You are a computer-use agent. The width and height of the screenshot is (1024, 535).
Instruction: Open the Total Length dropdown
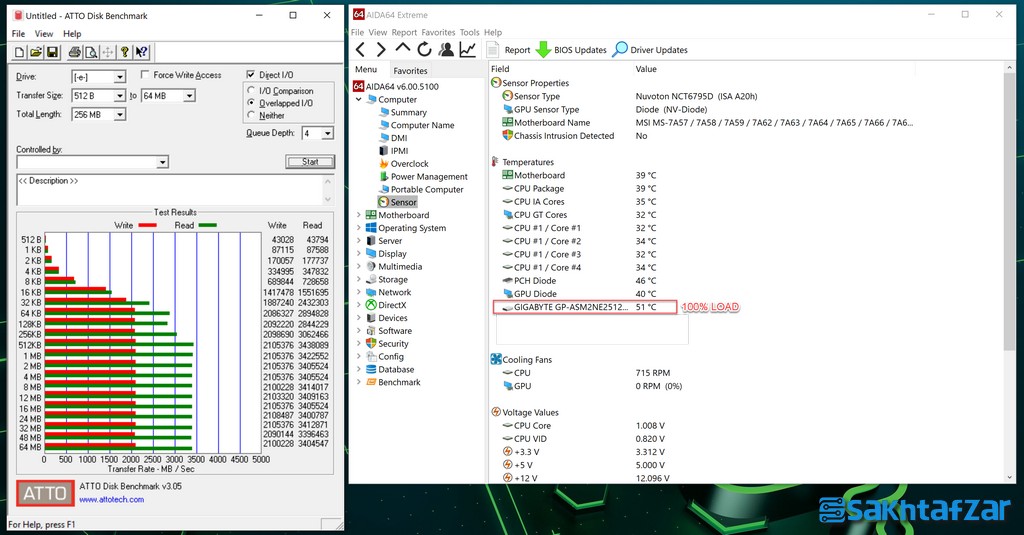[x=120, y=115]
